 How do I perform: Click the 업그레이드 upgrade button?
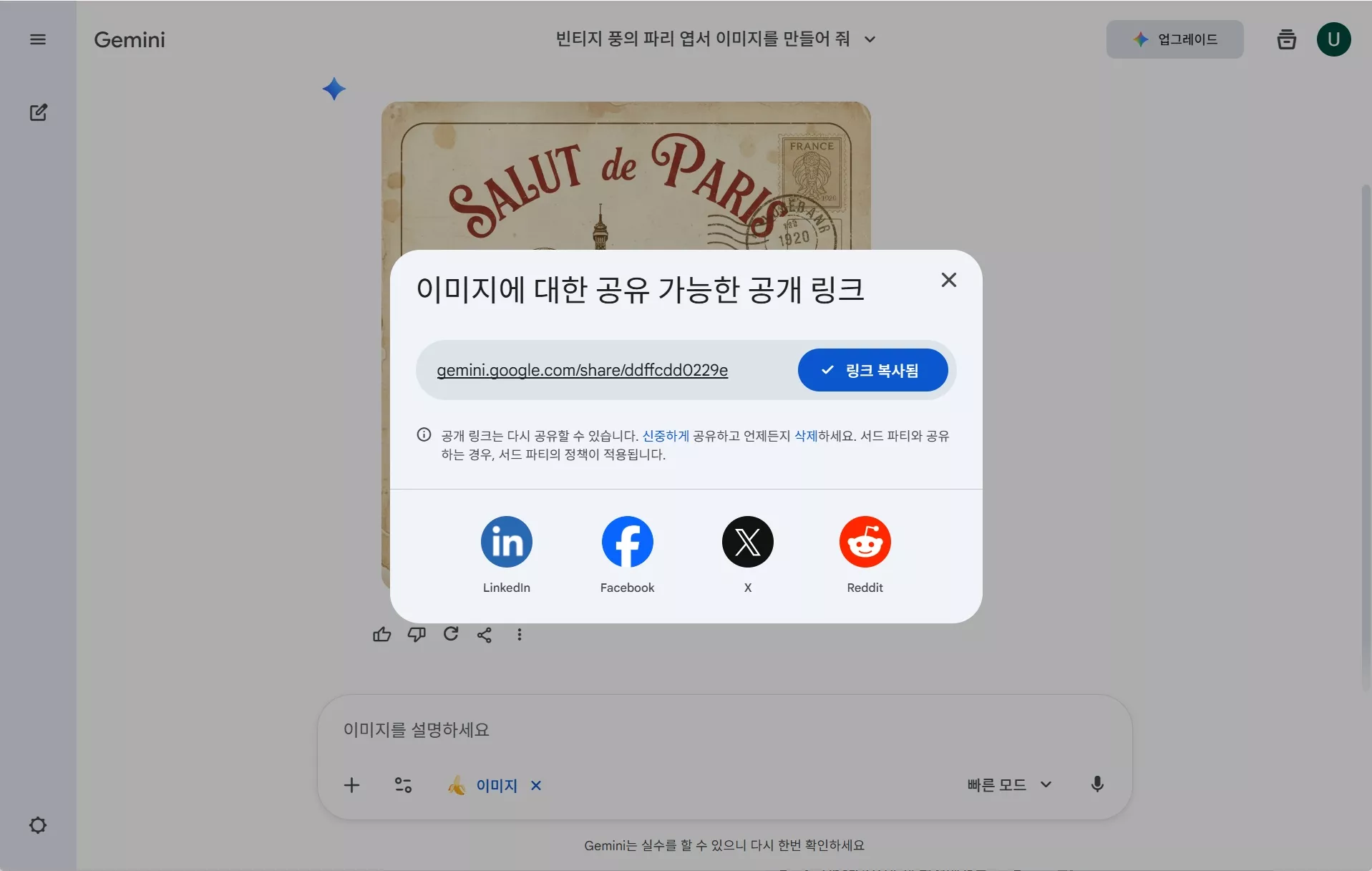[1174, 39]
